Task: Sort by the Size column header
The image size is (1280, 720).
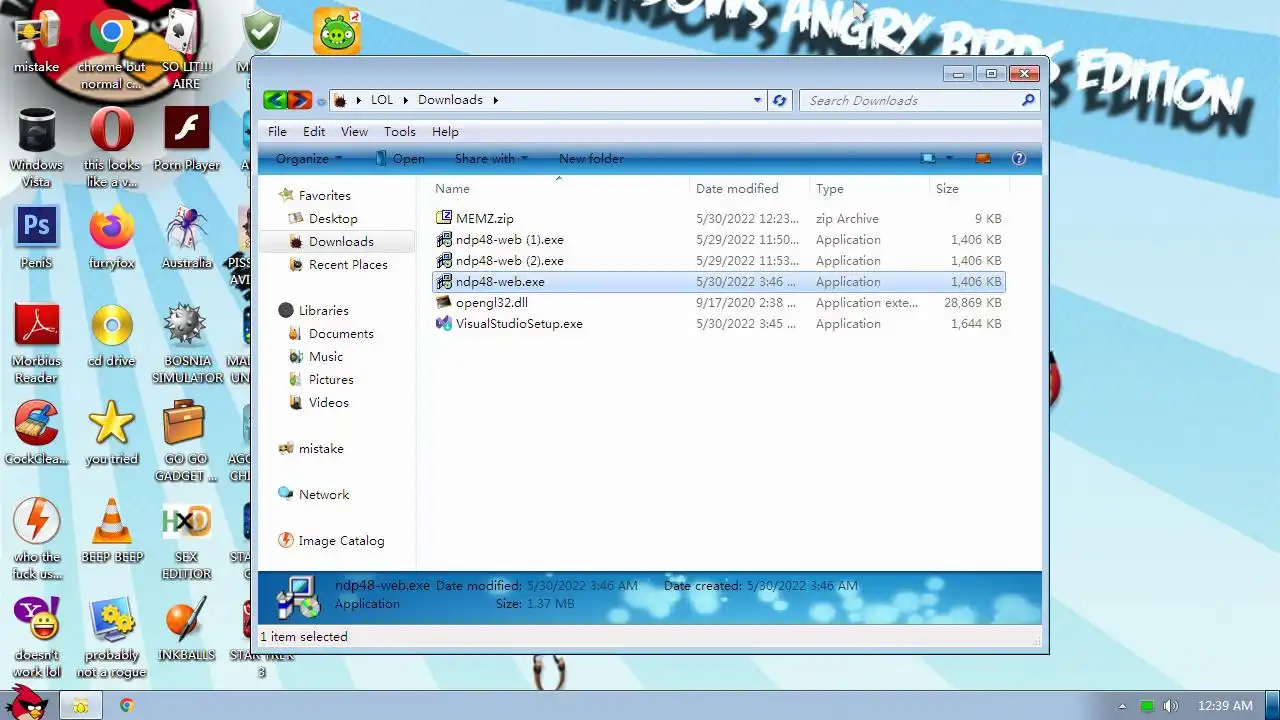Action: pos(968,188)
